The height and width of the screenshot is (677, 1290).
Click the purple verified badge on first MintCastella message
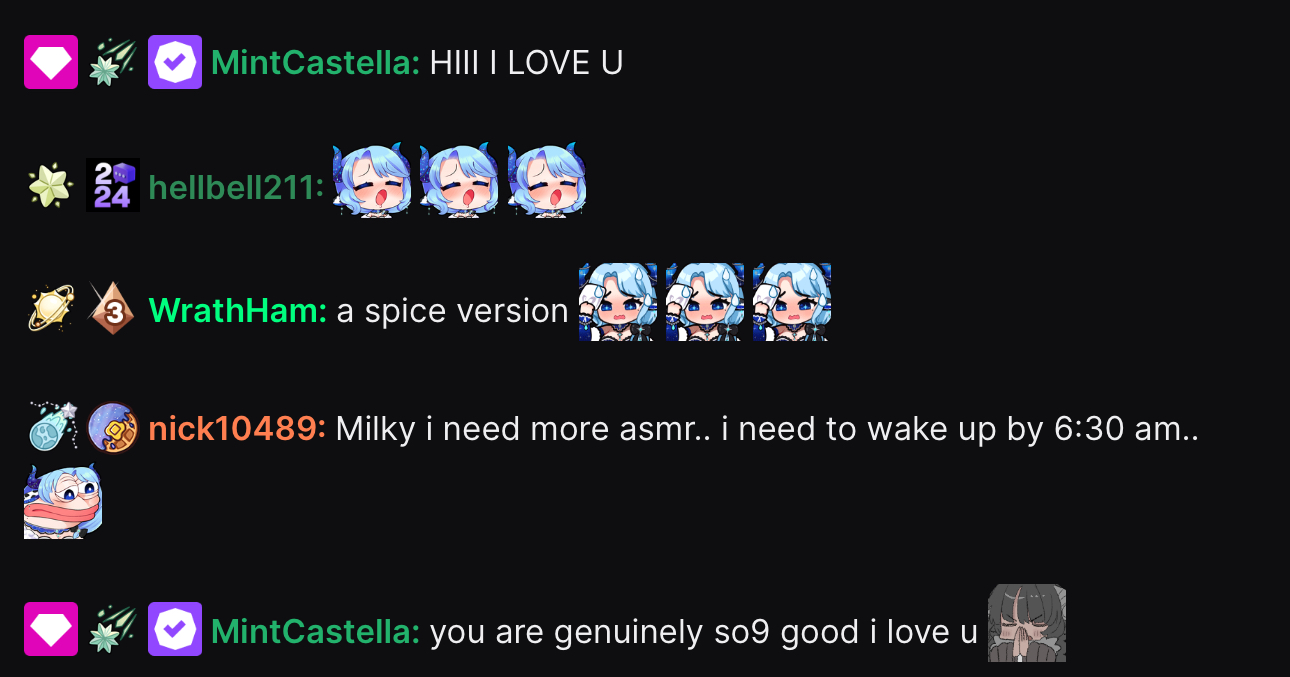click(175, 62)
